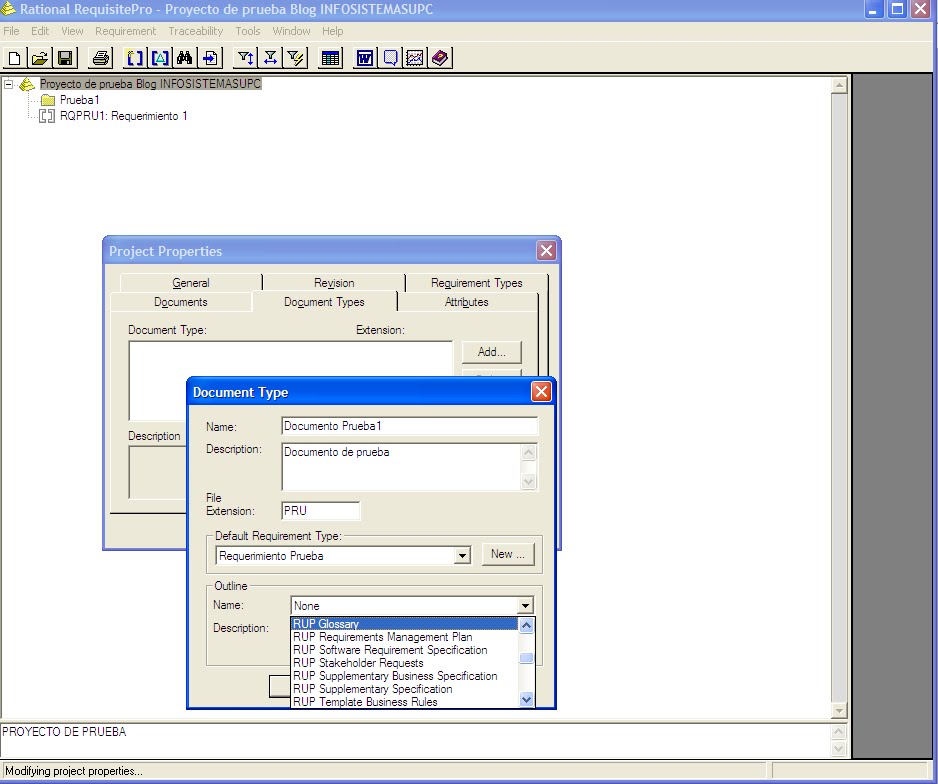Open the View menu

pyautogui.click(x=72, y=31)
